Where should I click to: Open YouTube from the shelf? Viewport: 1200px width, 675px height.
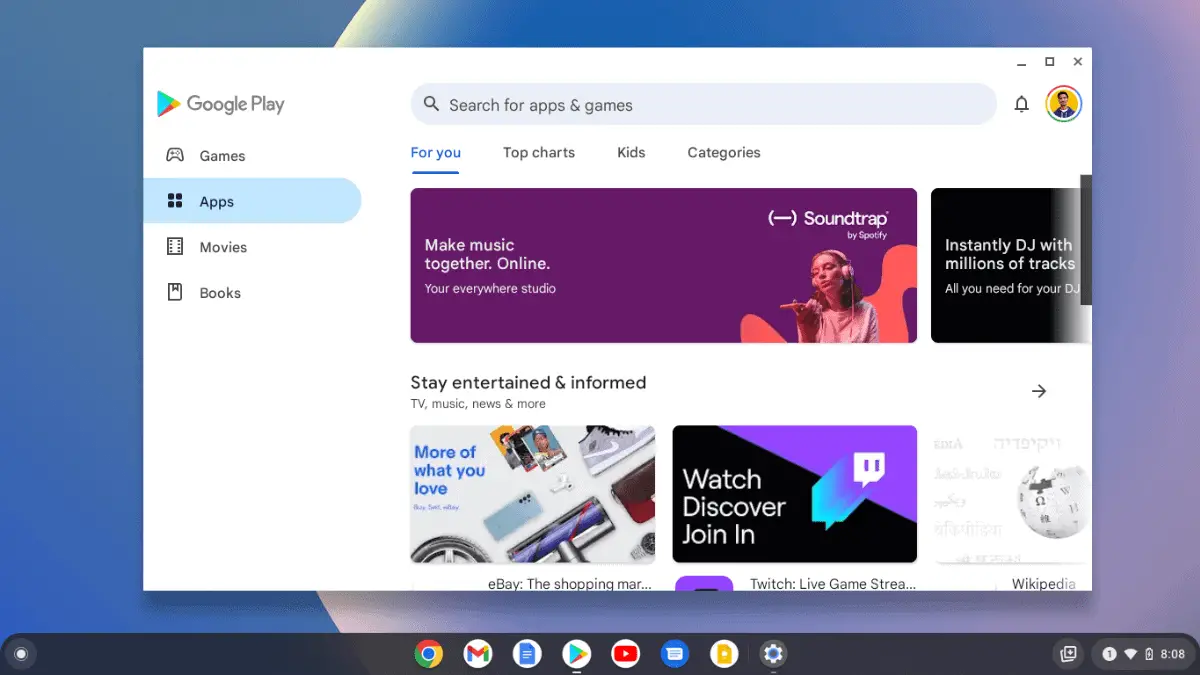tap(625, 654)
